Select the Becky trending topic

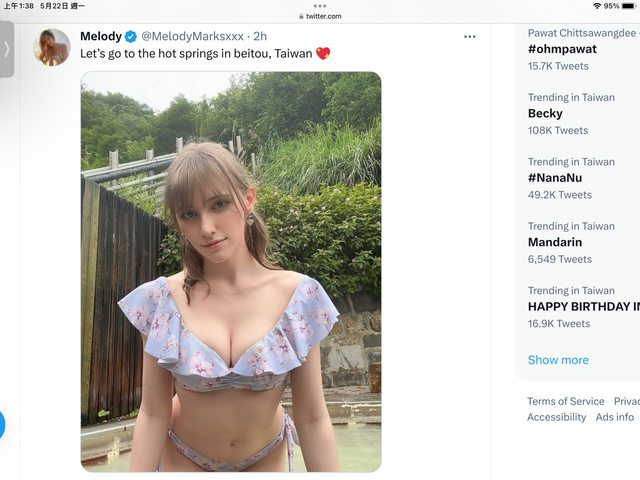[545, 113]
